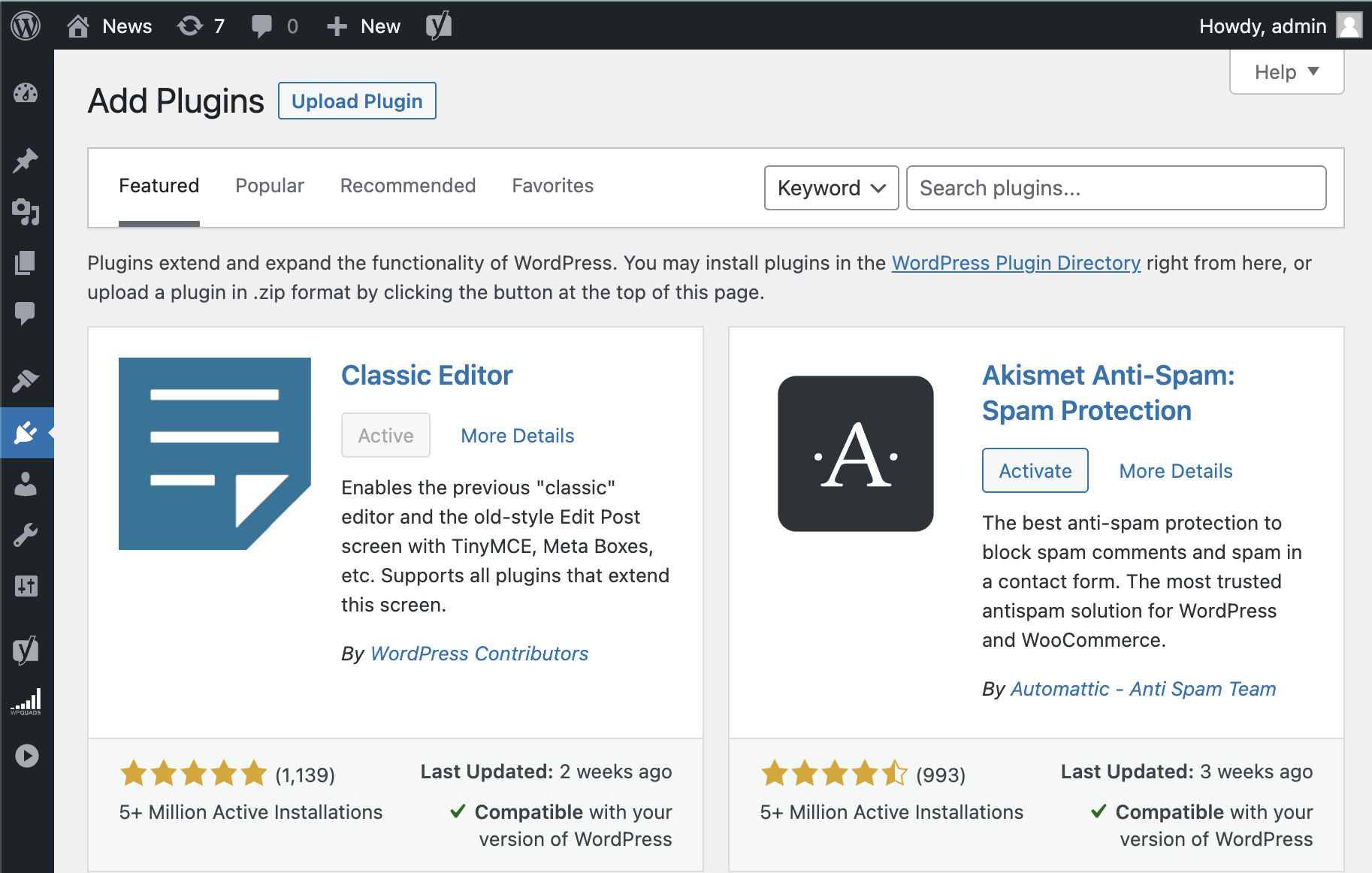1372x873 pixels.
Task: Open the New content plus menu
Action: point(337,26)
